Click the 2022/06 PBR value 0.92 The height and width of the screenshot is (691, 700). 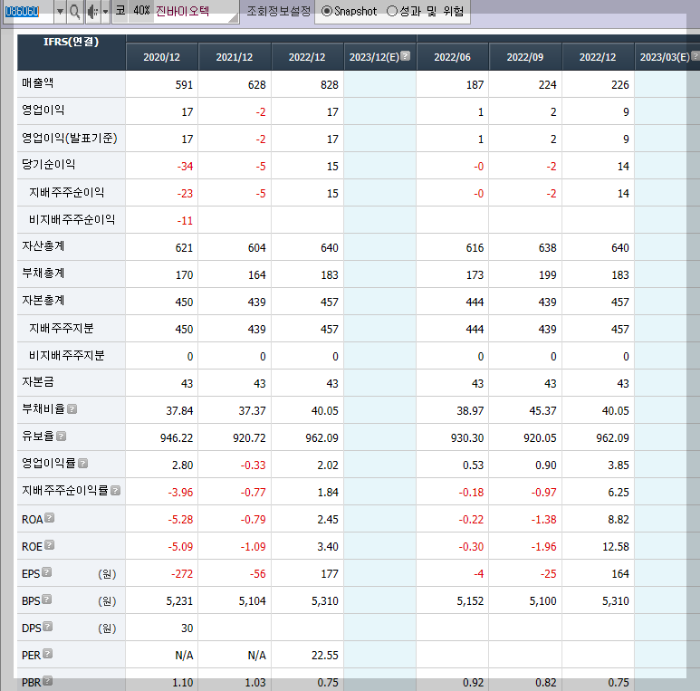[473, 683]
